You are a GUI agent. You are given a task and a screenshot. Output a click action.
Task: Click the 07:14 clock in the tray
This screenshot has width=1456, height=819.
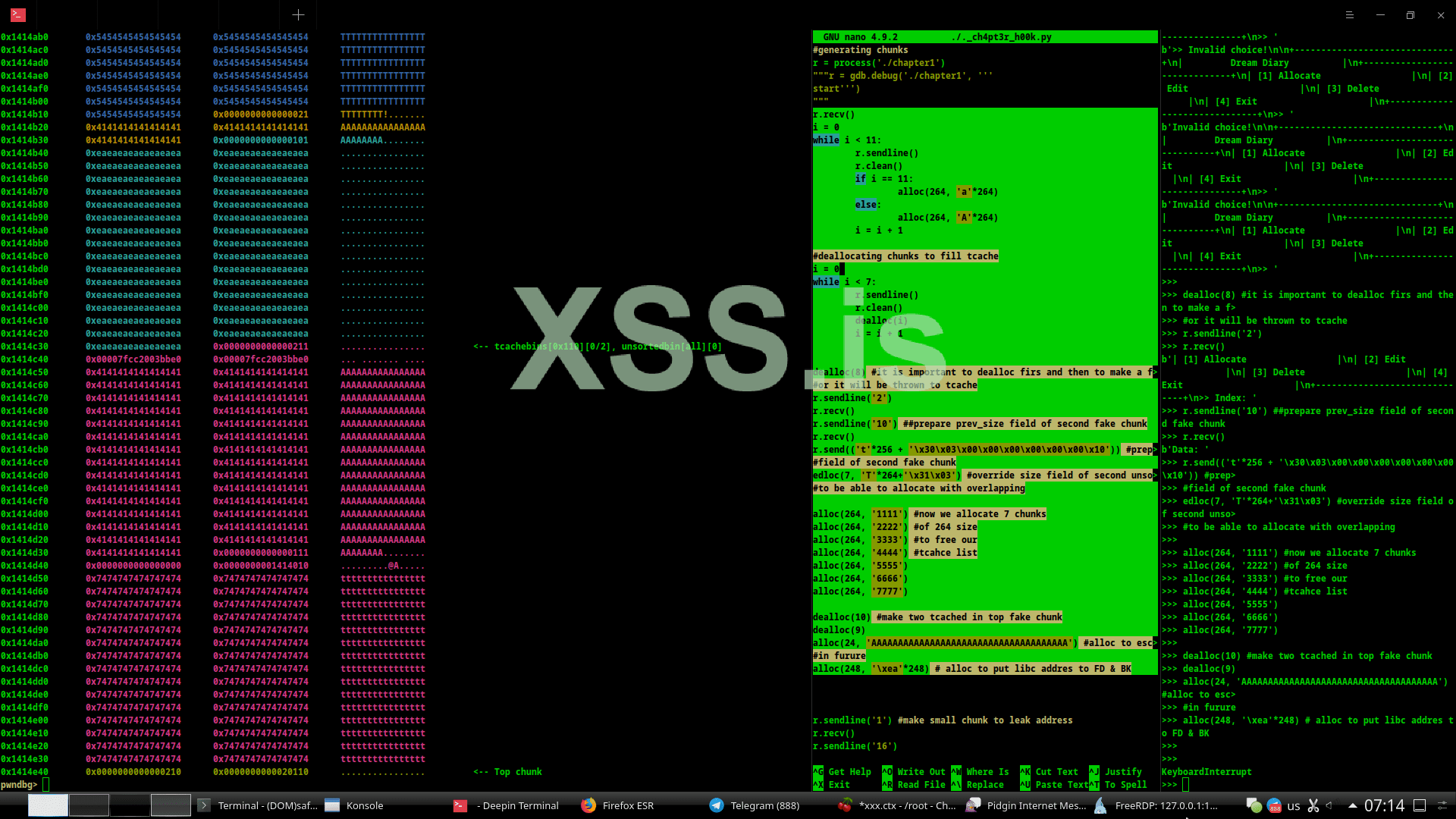[1384, 805]
